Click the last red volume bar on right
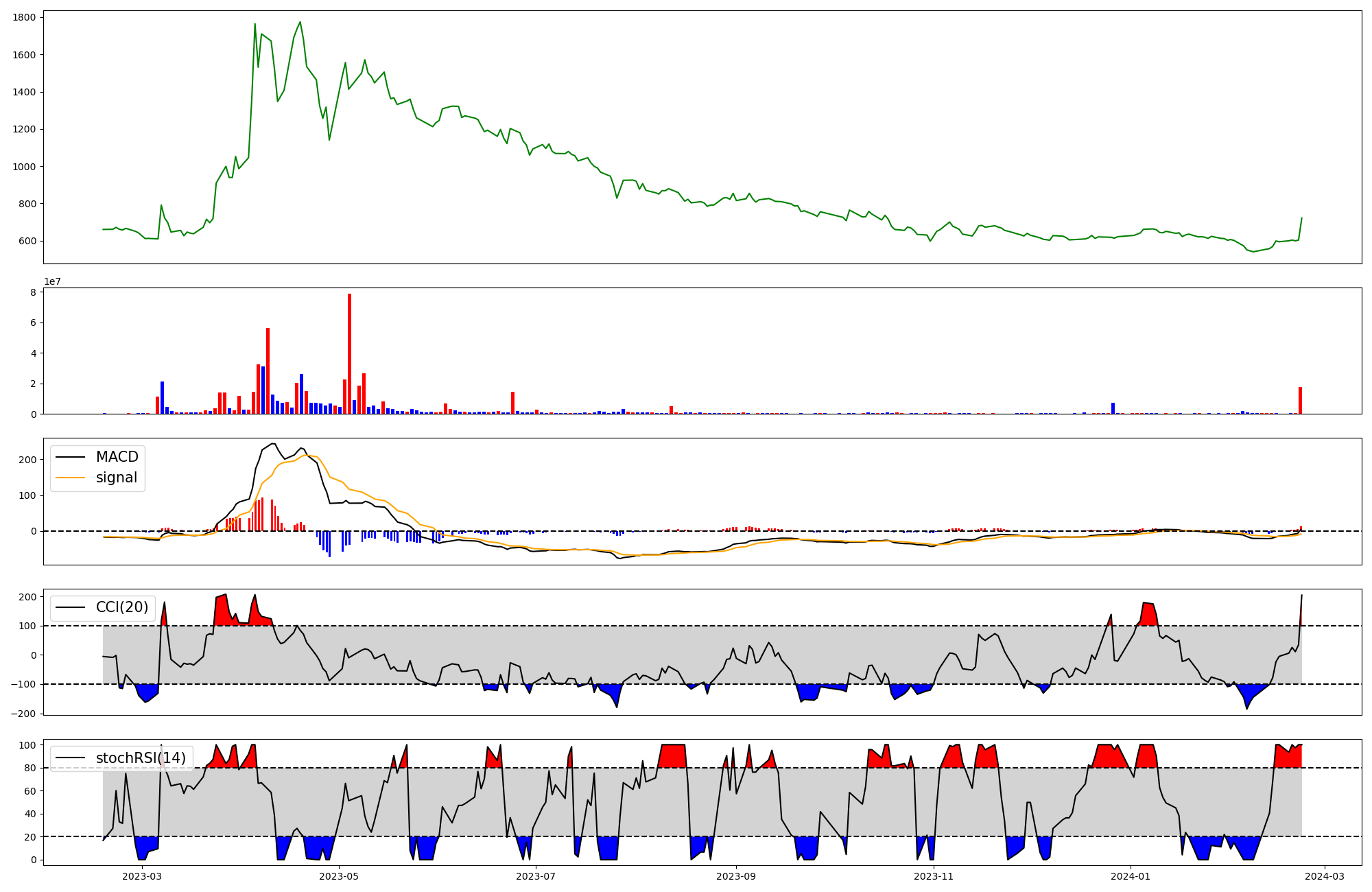1372x892 pixels. click(1300, 401)
